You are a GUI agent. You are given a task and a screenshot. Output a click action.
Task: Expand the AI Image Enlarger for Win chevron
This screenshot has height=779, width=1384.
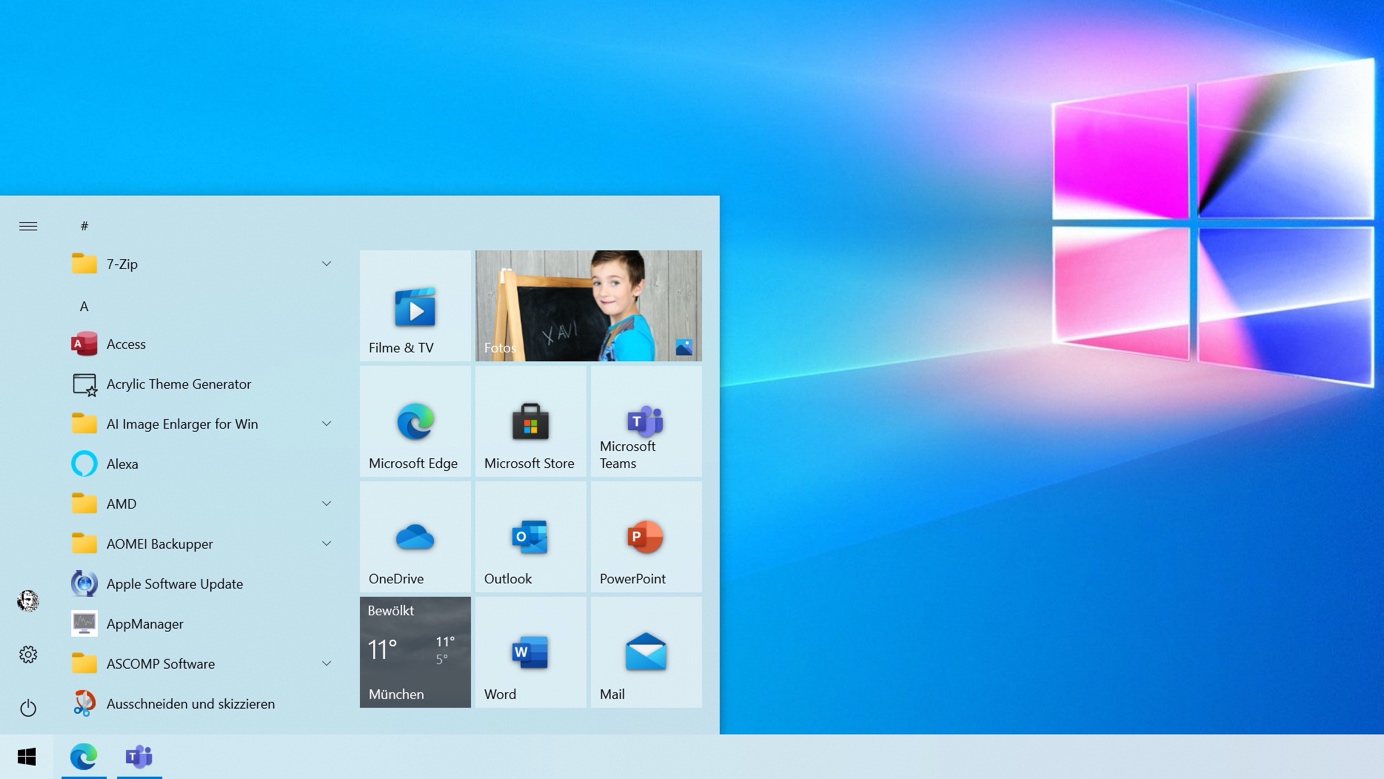point(326,424)
